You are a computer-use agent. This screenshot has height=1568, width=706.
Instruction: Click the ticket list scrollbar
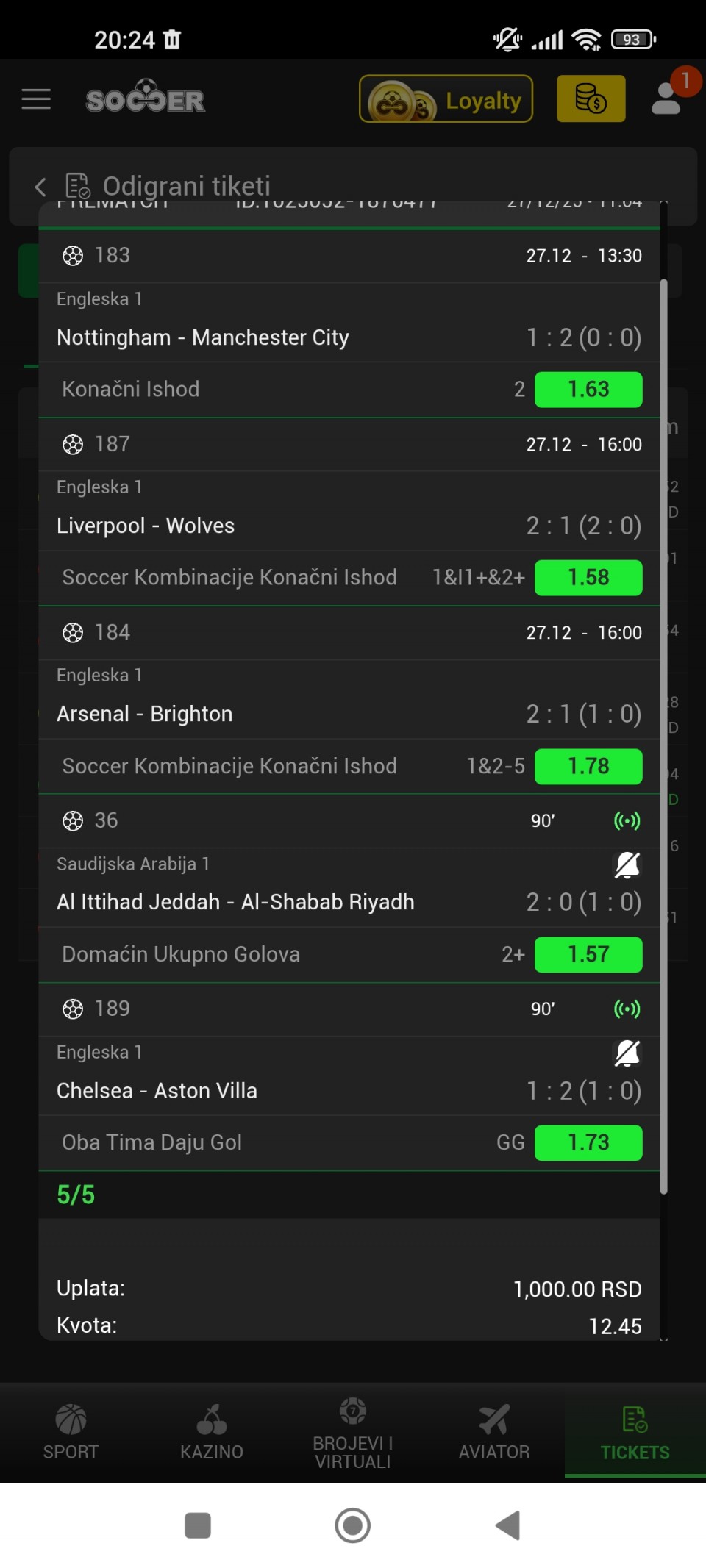[663, 735]
